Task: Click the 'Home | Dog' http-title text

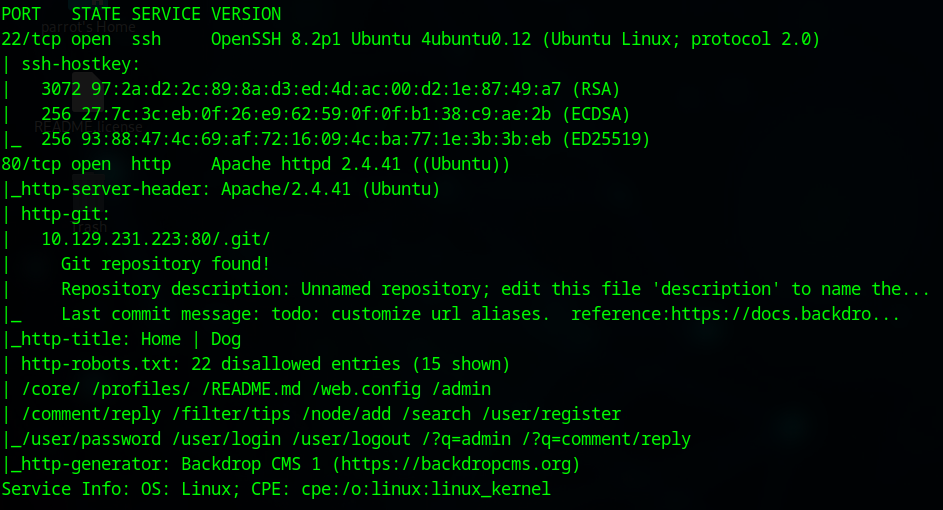Action: (191, 339)
